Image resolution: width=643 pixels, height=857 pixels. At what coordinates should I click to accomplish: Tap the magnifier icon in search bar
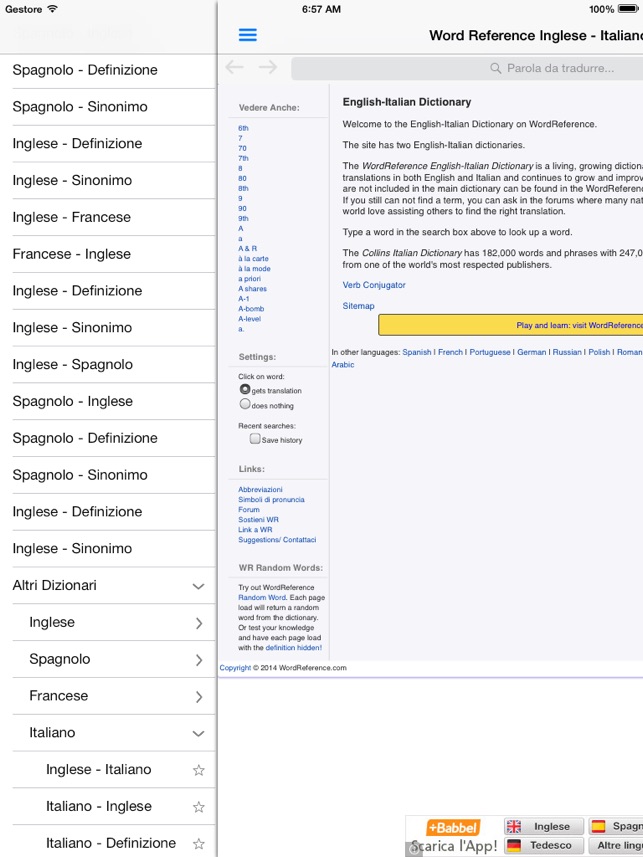coord(495,68)
